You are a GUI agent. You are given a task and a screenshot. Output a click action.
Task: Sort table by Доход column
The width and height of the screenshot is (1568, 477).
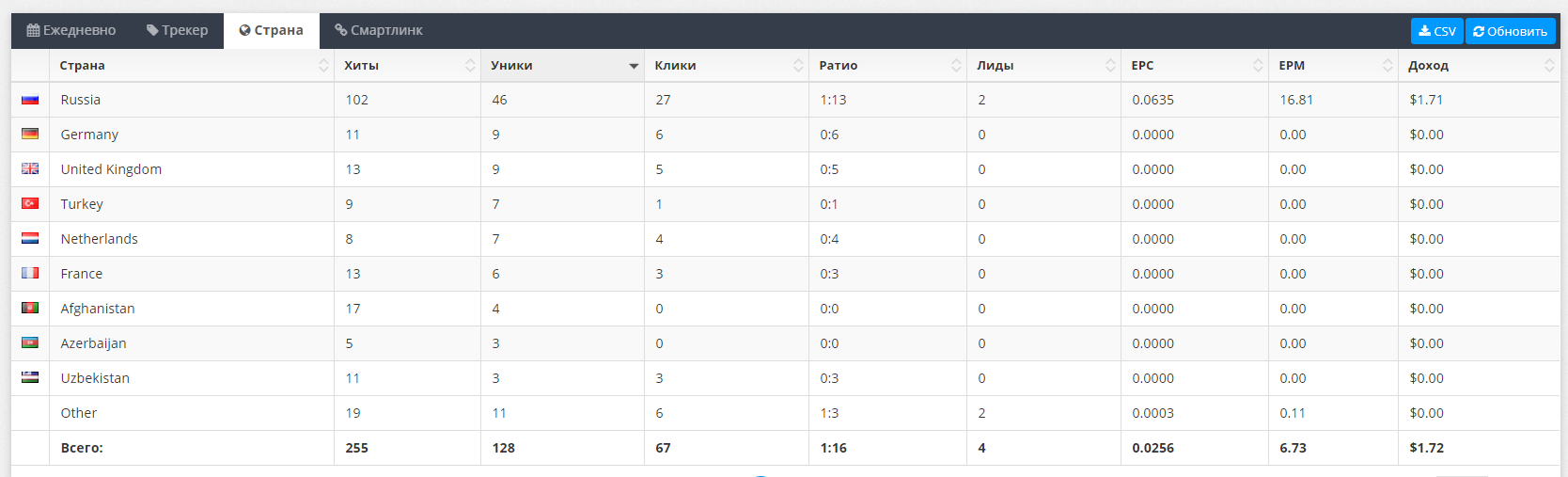coord(1478,66)
